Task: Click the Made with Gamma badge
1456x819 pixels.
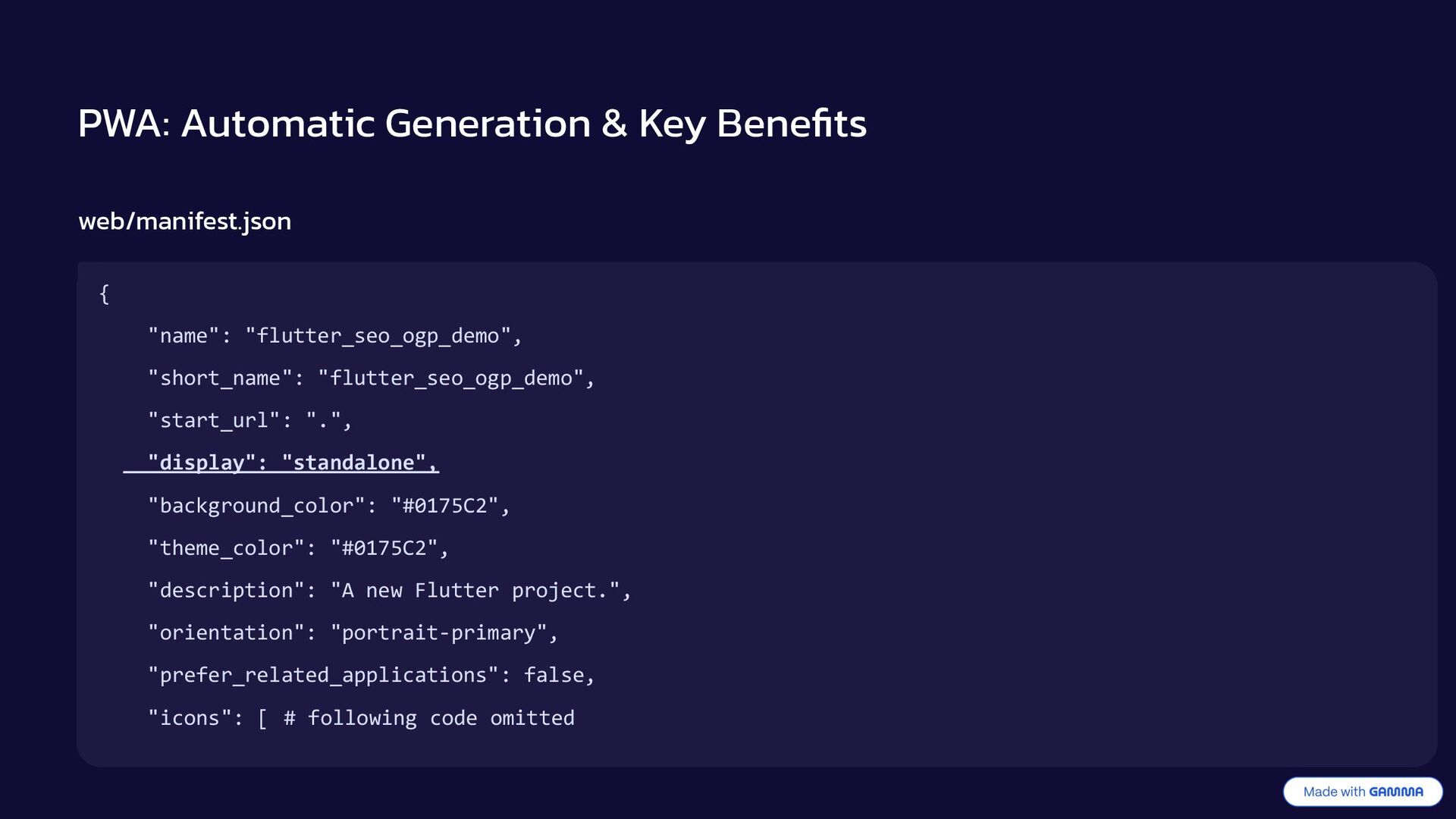Action: click(1363, 792)
